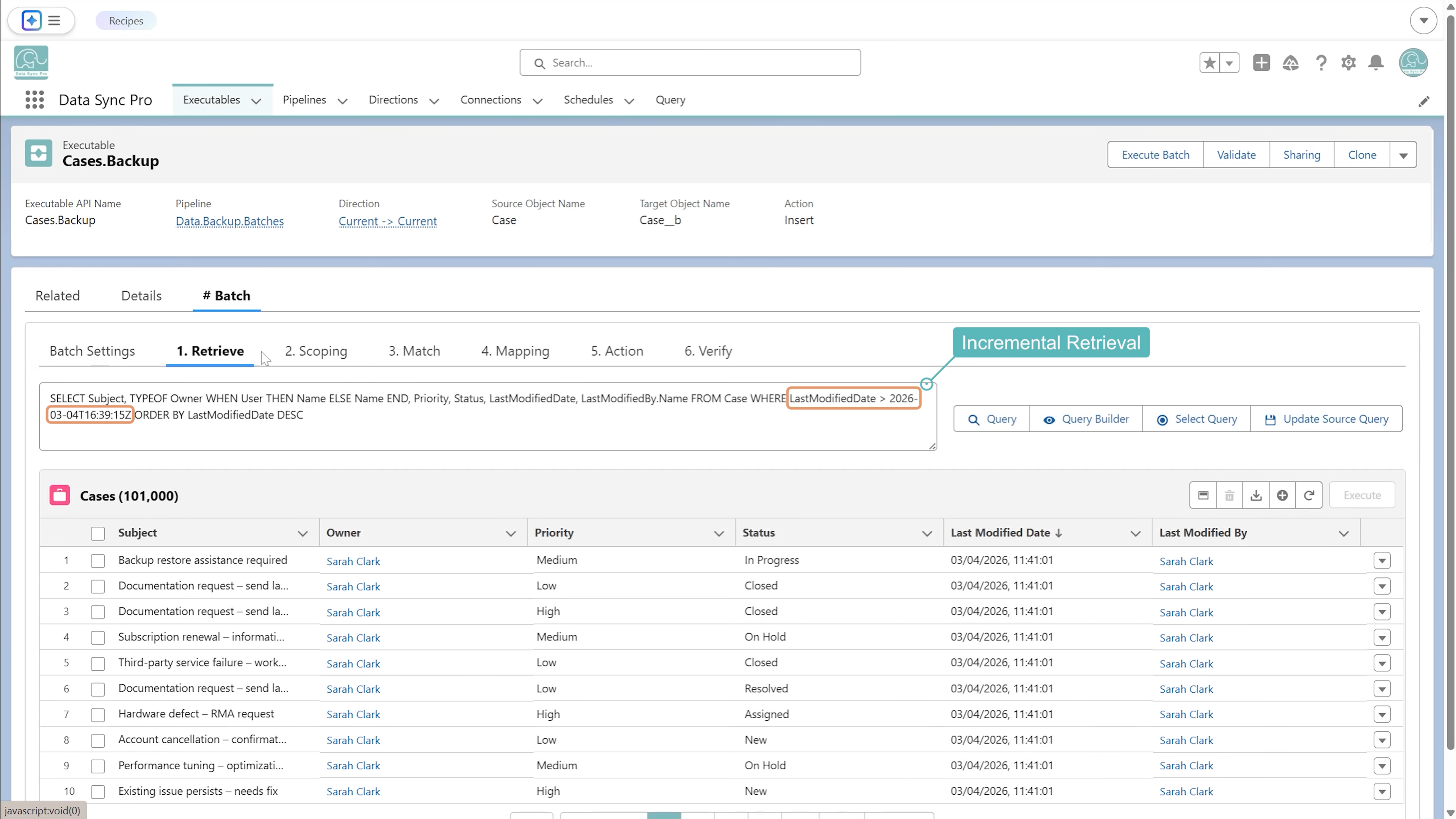This screenshot has height=819, width=1456.
Task: Open the Setup gear icon
Action: (x=1349, y=63)
